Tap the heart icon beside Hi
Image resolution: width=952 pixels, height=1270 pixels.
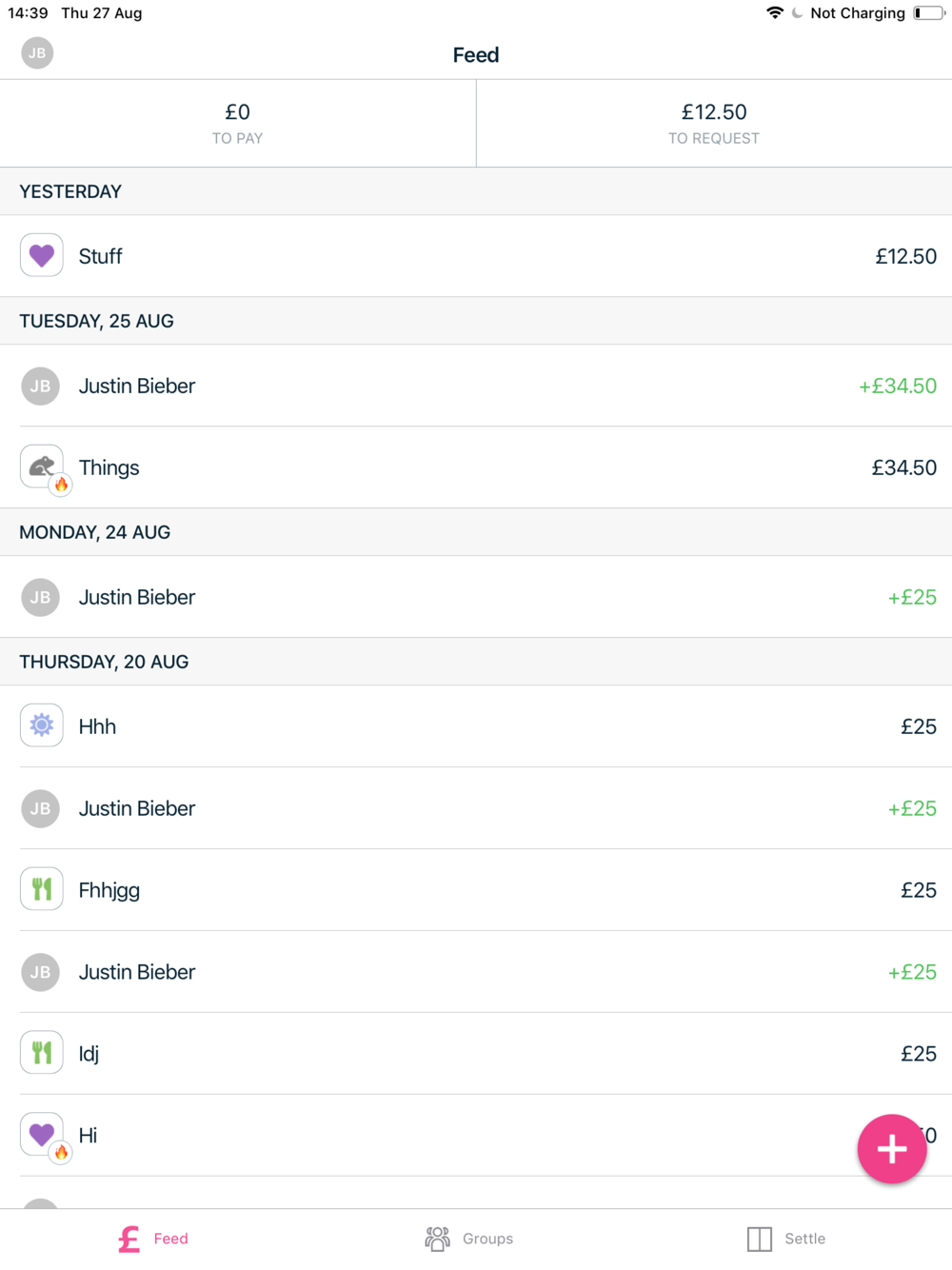(x=41, y=1134)
